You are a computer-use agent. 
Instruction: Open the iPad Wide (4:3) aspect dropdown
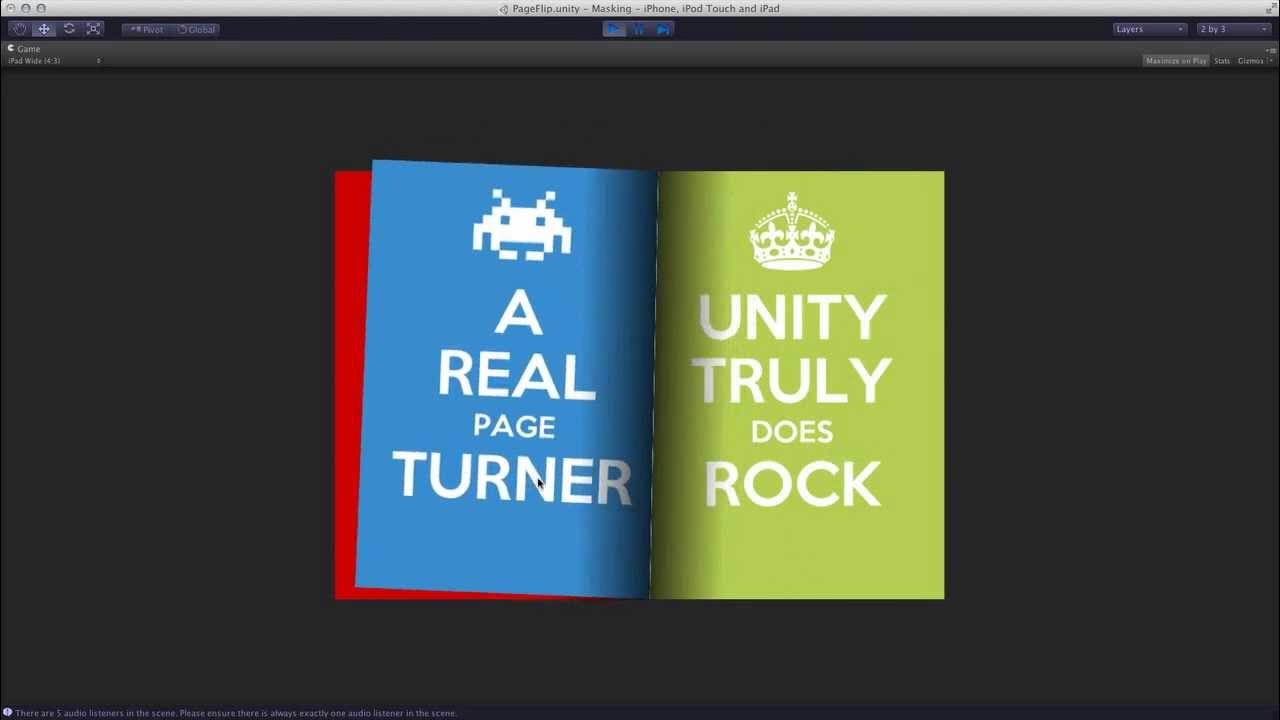point(54,61)
